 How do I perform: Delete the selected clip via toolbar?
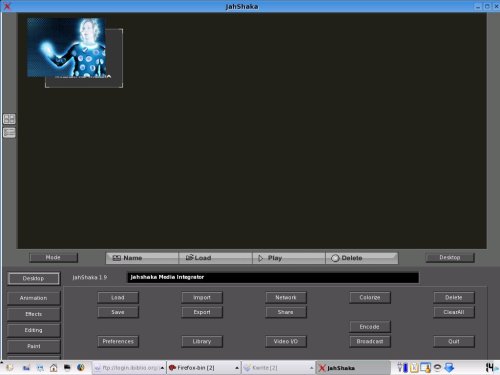pyautogui.click(x=362, y=258)
